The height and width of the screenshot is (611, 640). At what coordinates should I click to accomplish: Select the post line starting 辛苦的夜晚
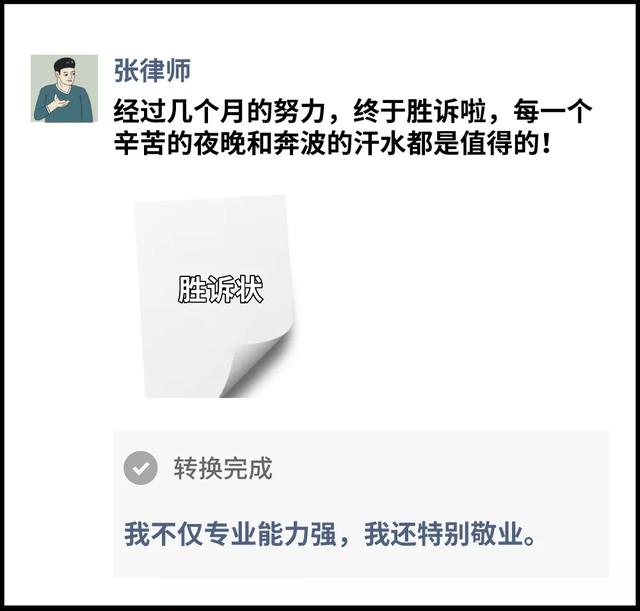tap(333, 143)
